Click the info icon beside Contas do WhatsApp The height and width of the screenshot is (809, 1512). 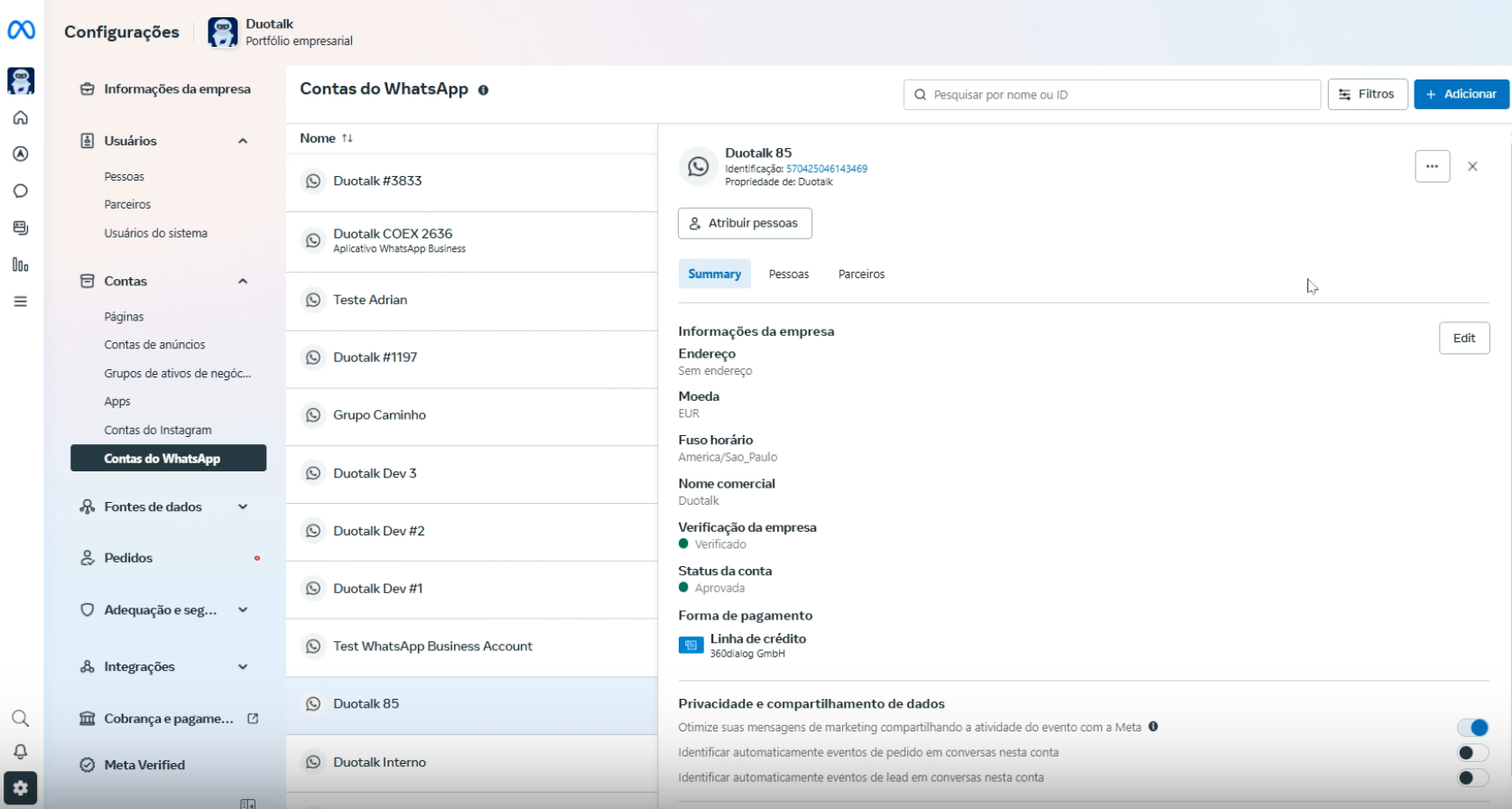[484, 90]
